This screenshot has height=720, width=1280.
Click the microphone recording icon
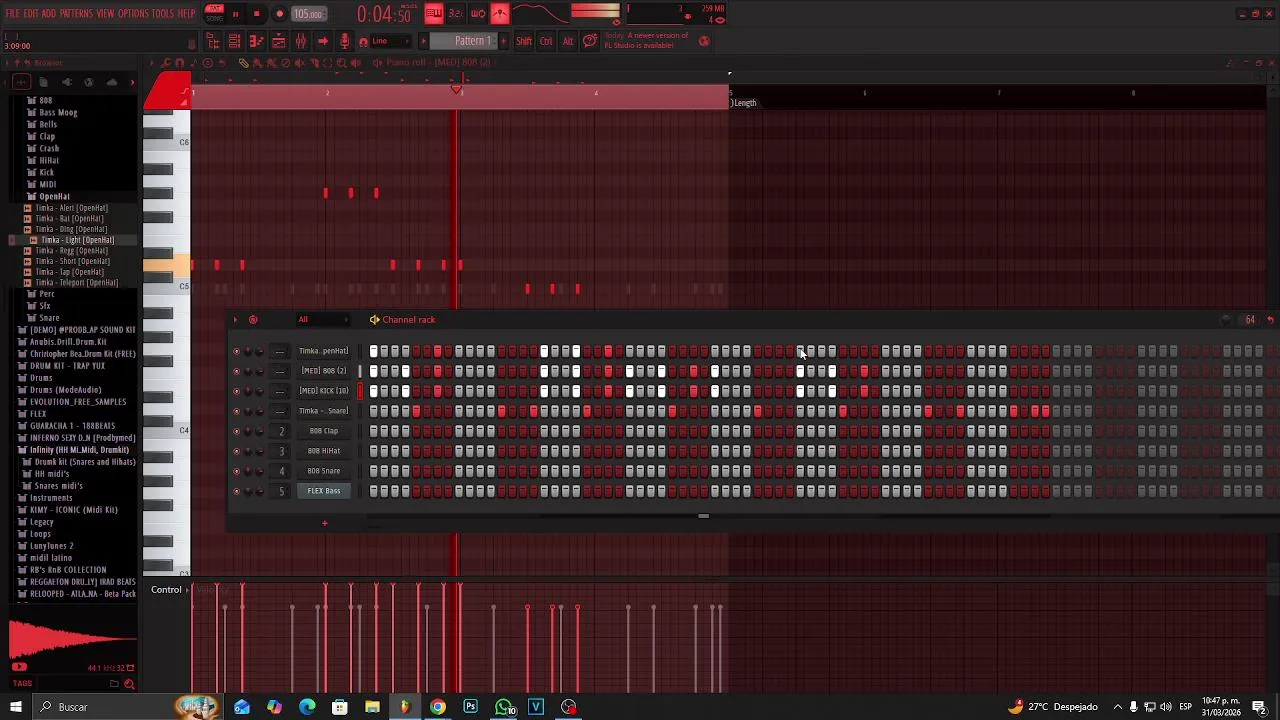coord(344,41)
